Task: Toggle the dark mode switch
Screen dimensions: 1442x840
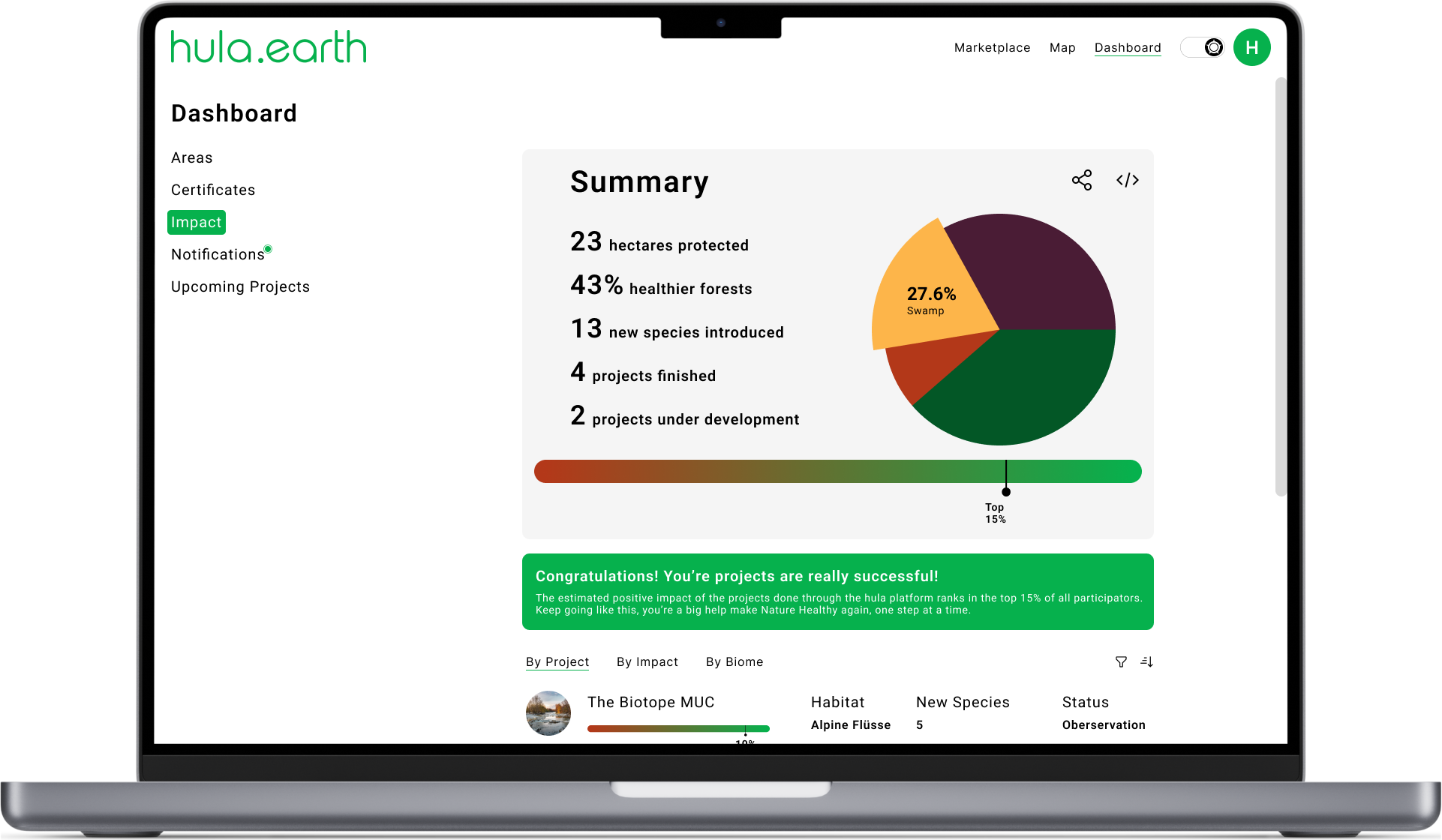Action: click(1202, 46)
